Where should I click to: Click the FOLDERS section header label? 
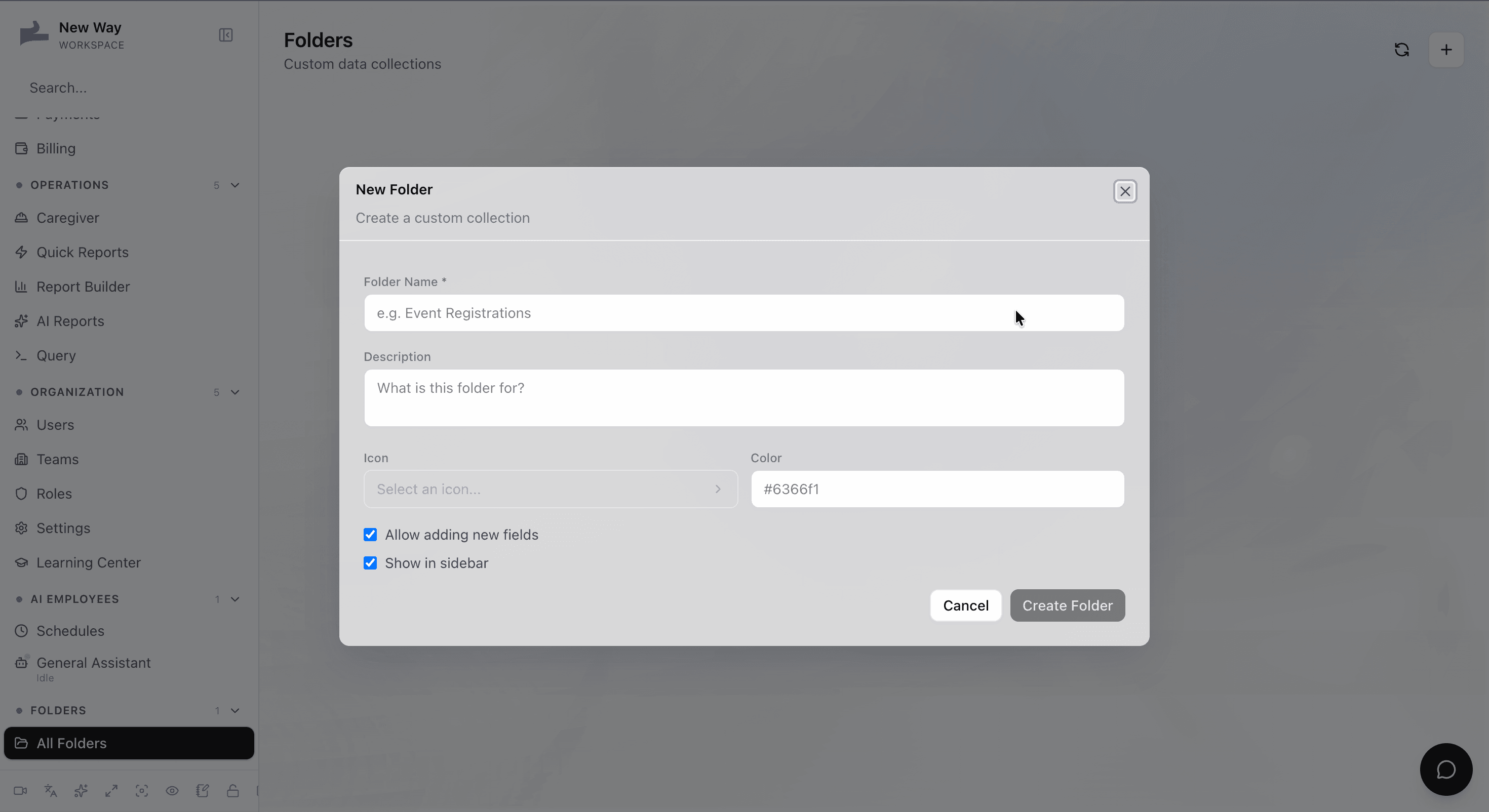click(58, 711)
